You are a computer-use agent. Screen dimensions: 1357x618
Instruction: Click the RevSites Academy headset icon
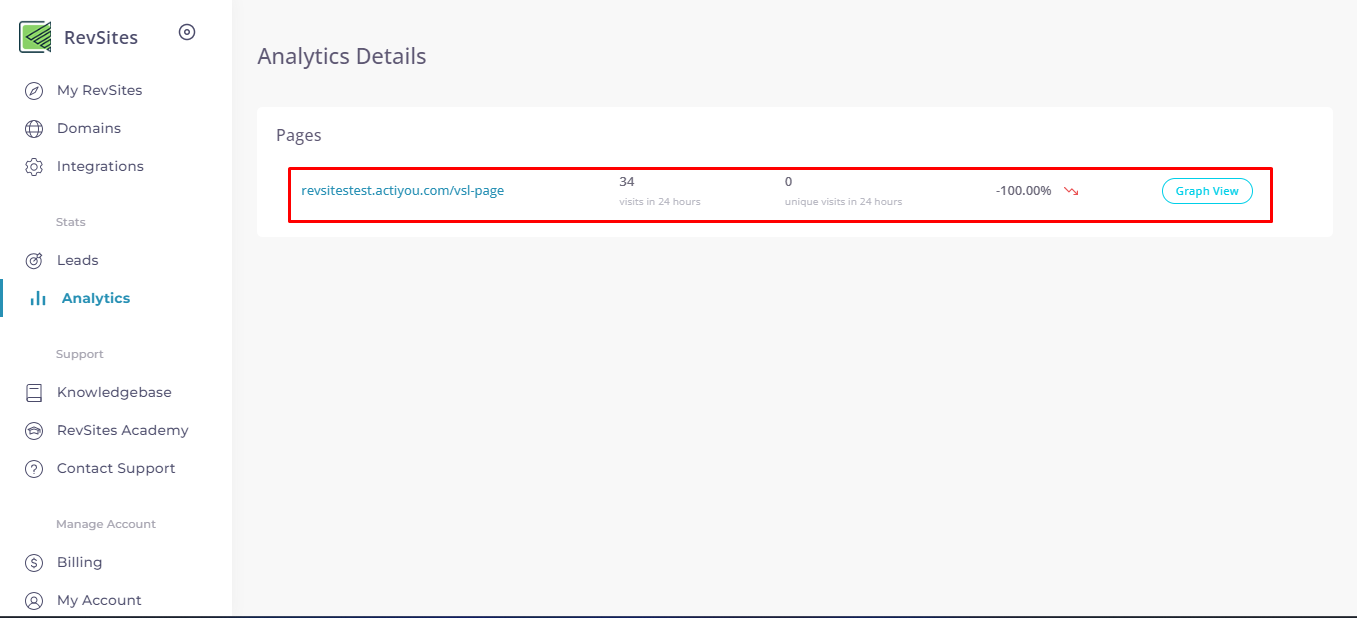pos(35,430)
